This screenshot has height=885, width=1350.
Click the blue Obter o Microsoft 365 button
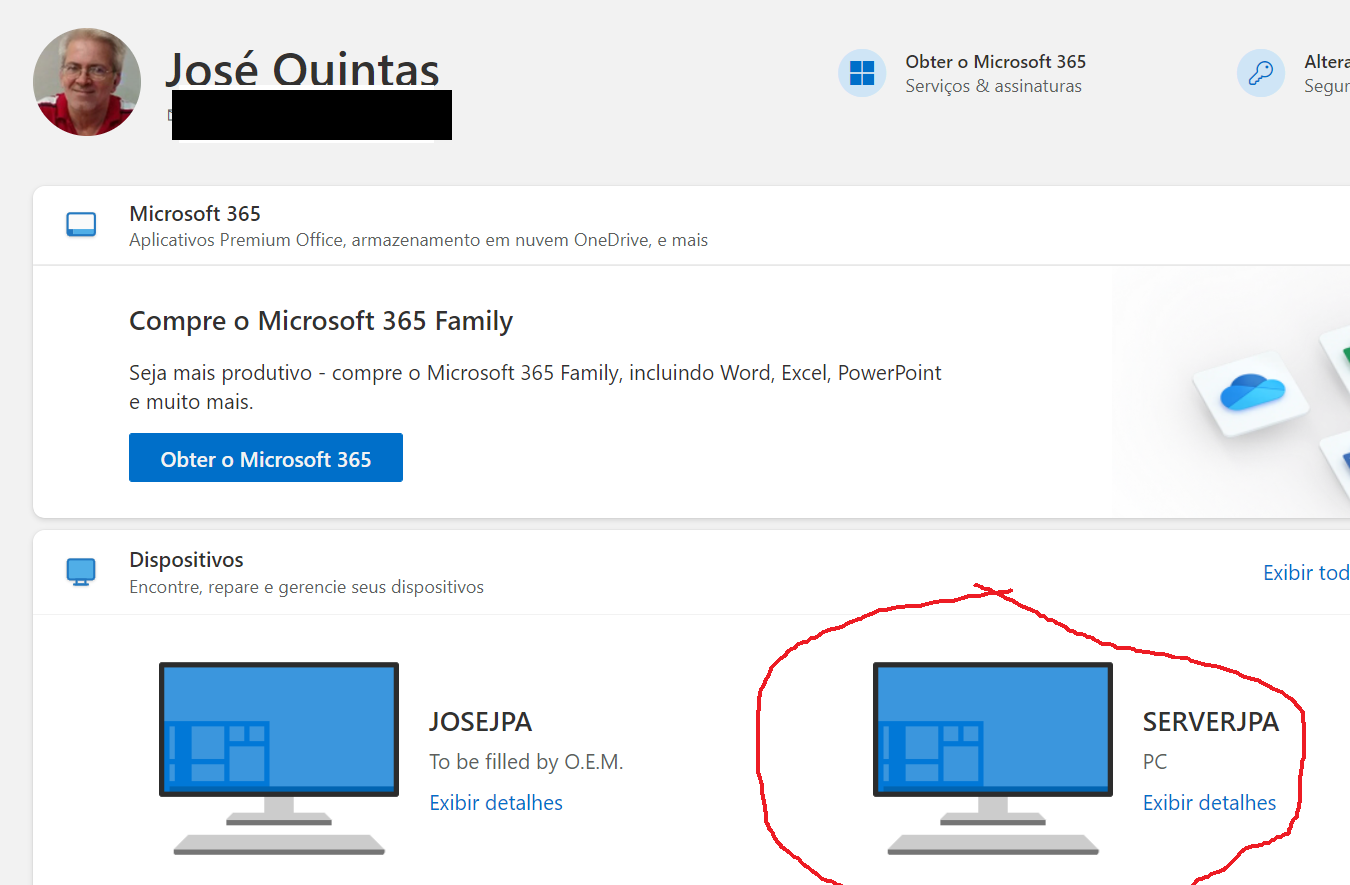266,458
